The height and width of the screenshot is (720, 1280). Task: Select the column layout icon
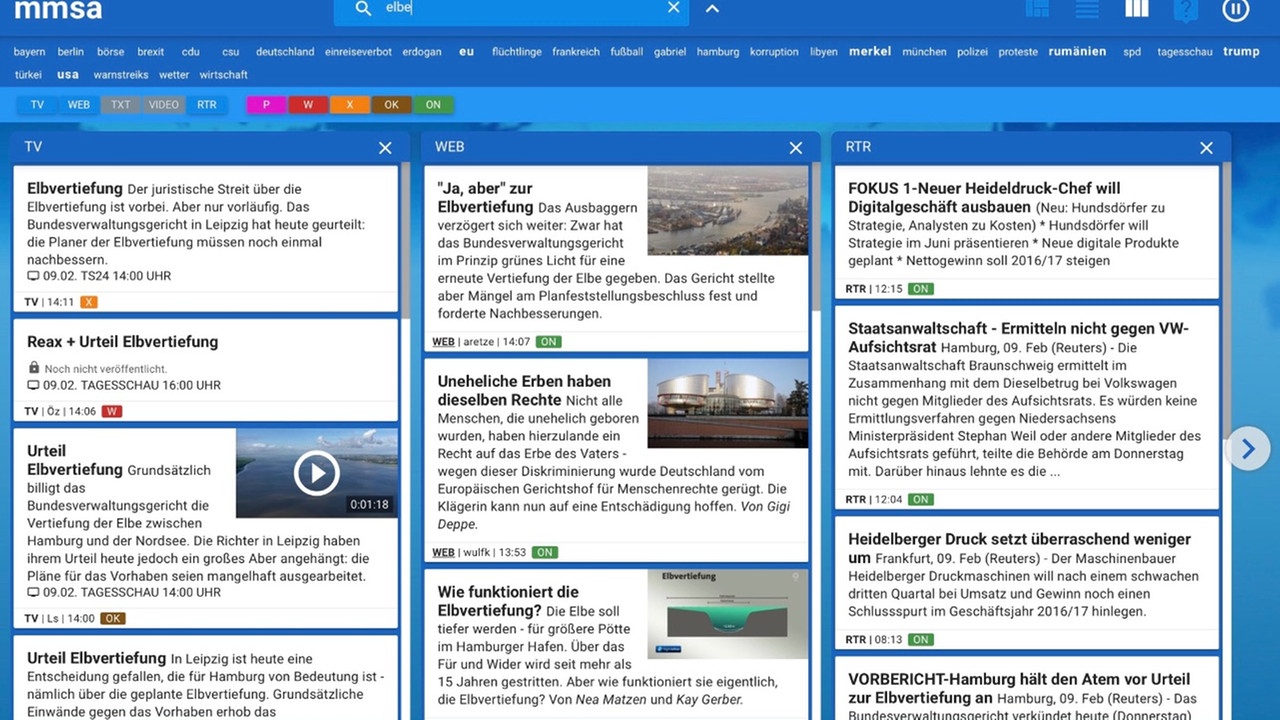(x=1136, y=8)
